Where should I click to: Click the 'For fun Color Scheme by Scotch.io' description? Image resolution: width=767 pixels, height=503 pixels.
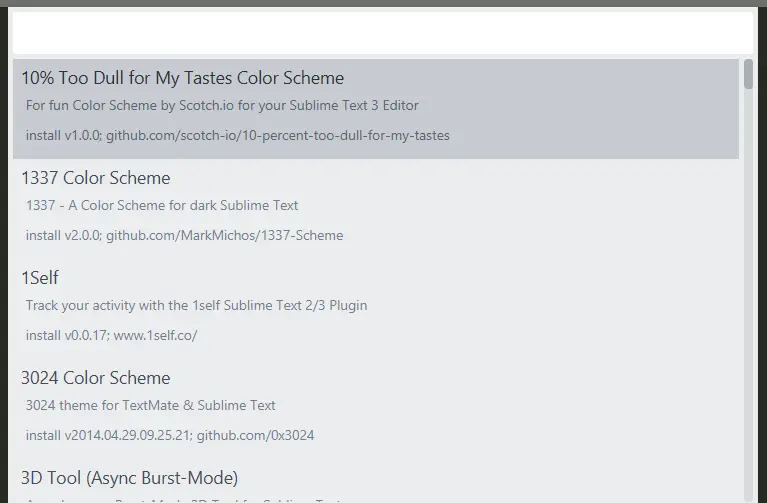[x=222, y=105]
